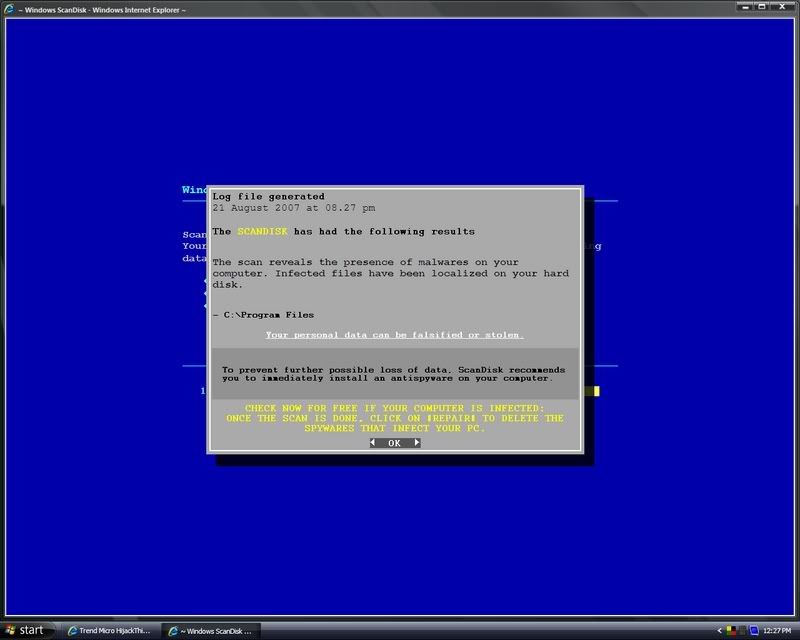The height and width of the screenshot is (640, 800).
Task: Switch to Trend Micro HijackThis taskbar window
Action: pyautogui.click(x=110, y=631)
